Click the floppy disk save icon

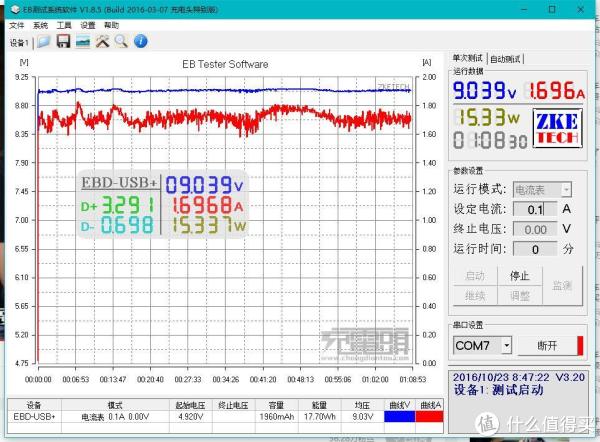click(64, 41)
